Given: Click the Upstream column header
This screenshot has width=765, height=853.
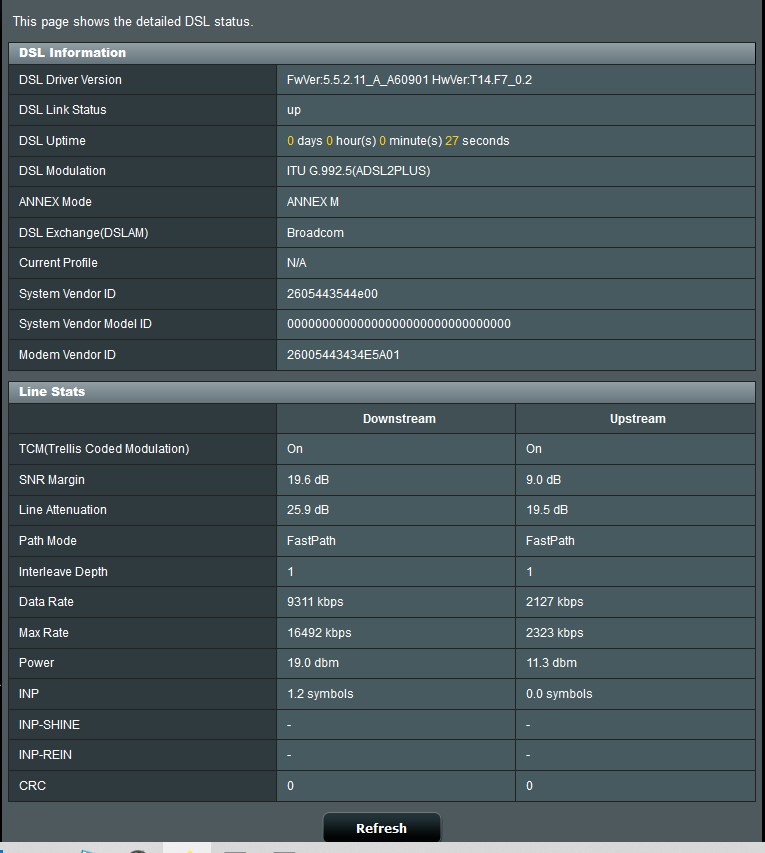Looking at the screenshot, I should (x=637, y=419).
